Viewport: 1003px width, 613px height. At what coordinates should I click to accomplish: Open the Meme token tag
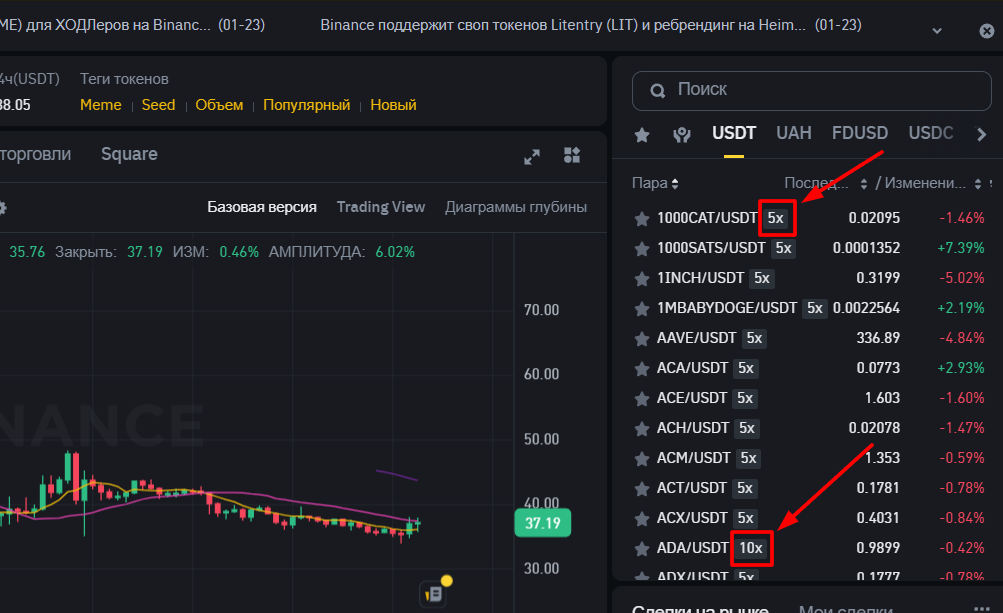click(x=100, y=105)
